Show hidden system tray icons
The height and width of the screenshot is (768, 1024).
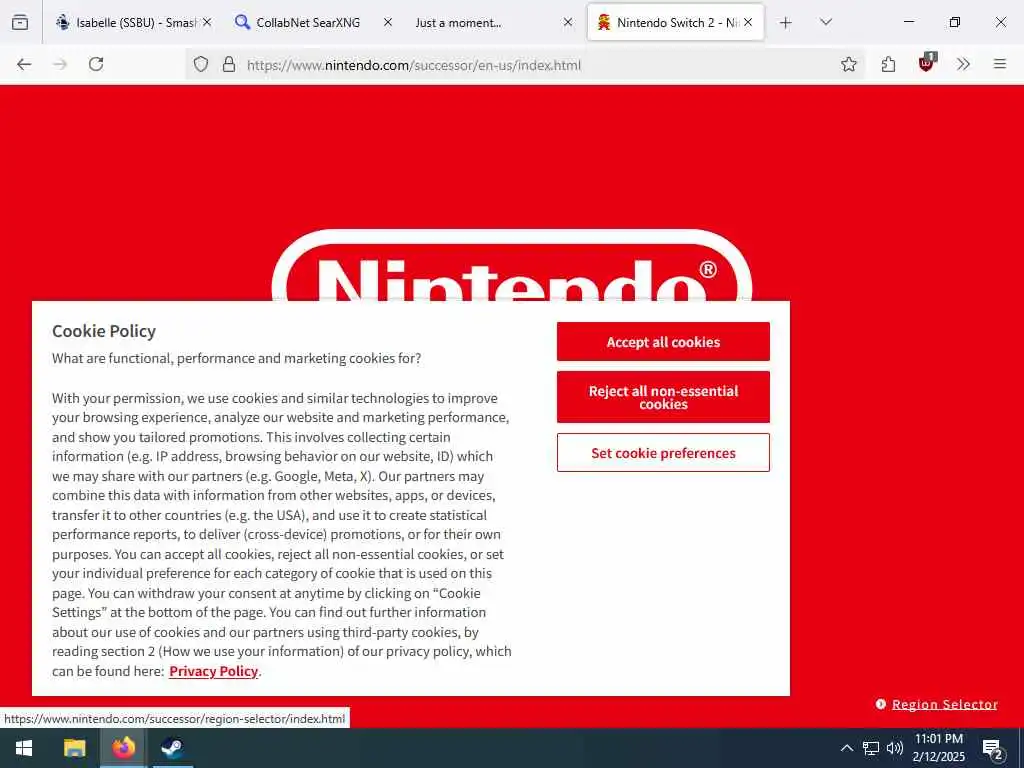[846, 748]
